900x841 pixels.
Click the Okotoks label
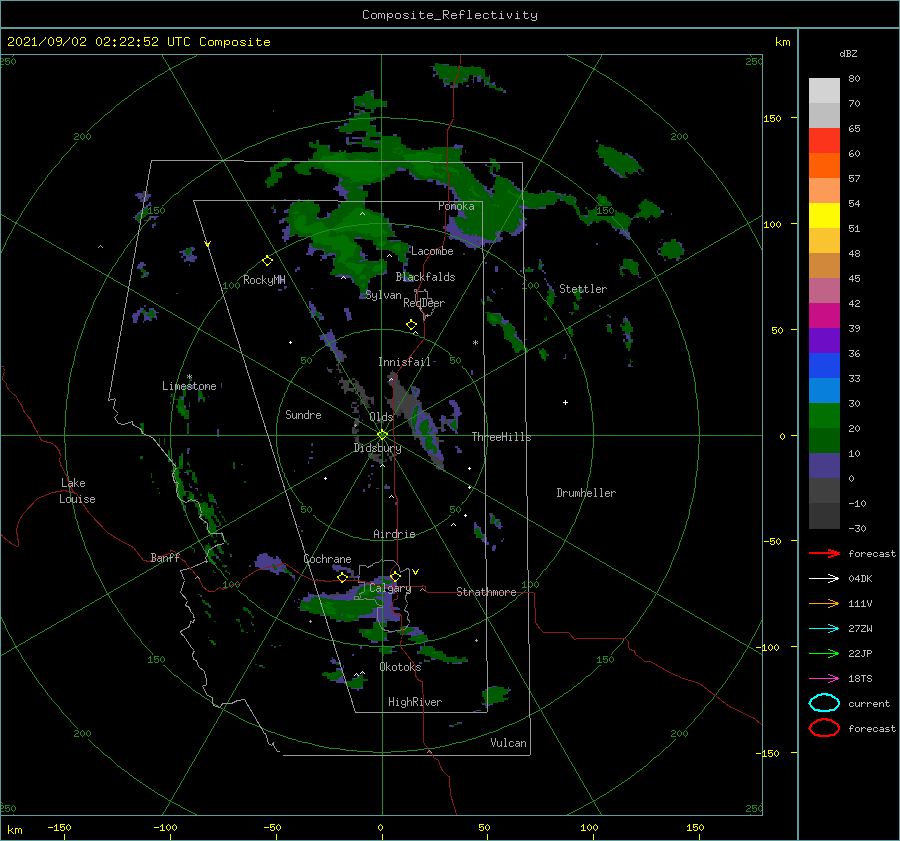pos(400,667)
